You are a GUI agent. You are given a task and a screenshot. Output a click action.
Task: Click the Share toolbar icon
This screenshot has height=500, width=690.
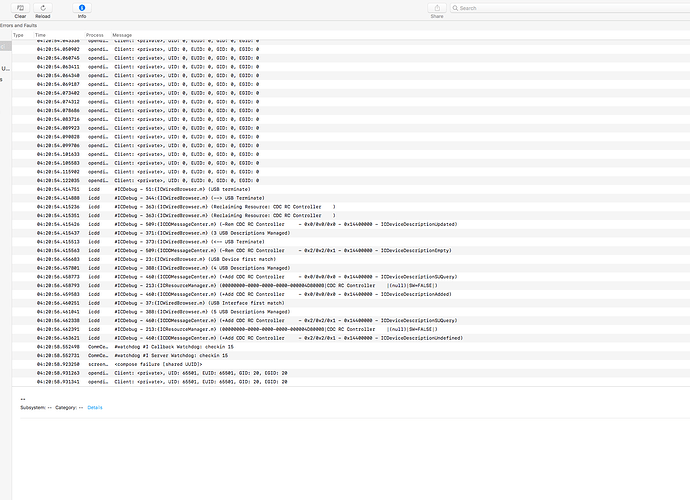point(436,8)
